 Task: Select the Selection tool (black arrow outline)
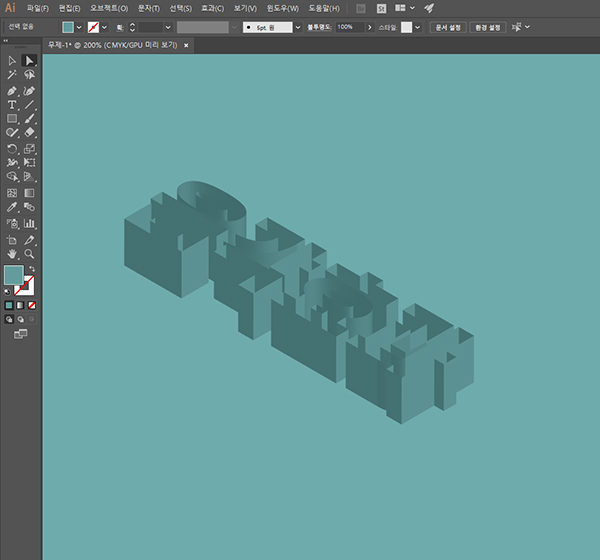click(12, 60)
